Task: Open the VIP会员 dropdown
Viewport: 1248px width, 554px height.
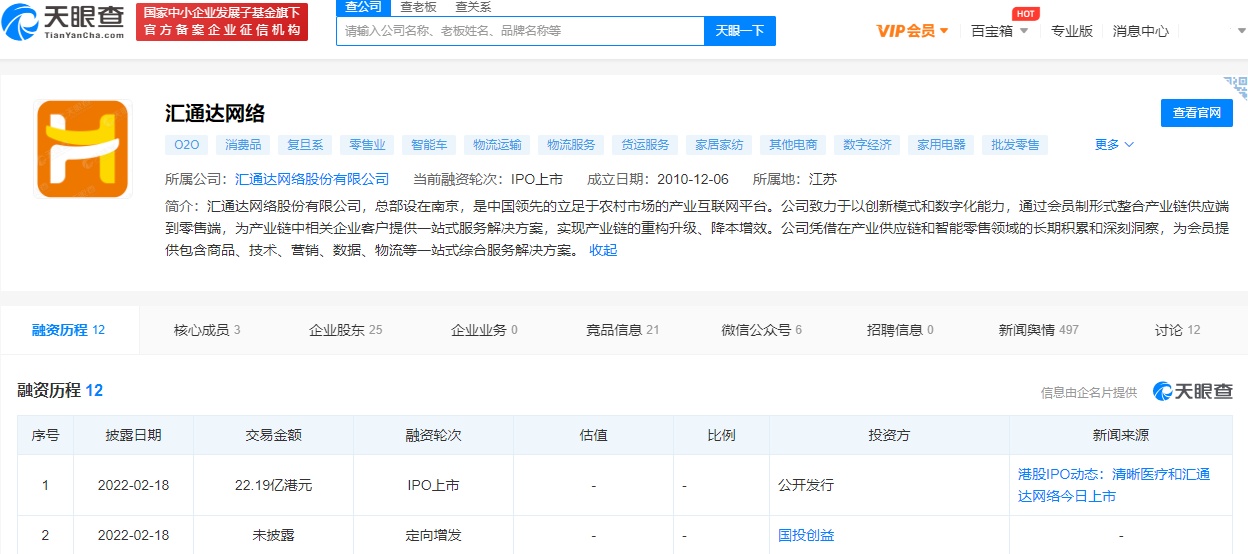Action: (x=912, y=31)
